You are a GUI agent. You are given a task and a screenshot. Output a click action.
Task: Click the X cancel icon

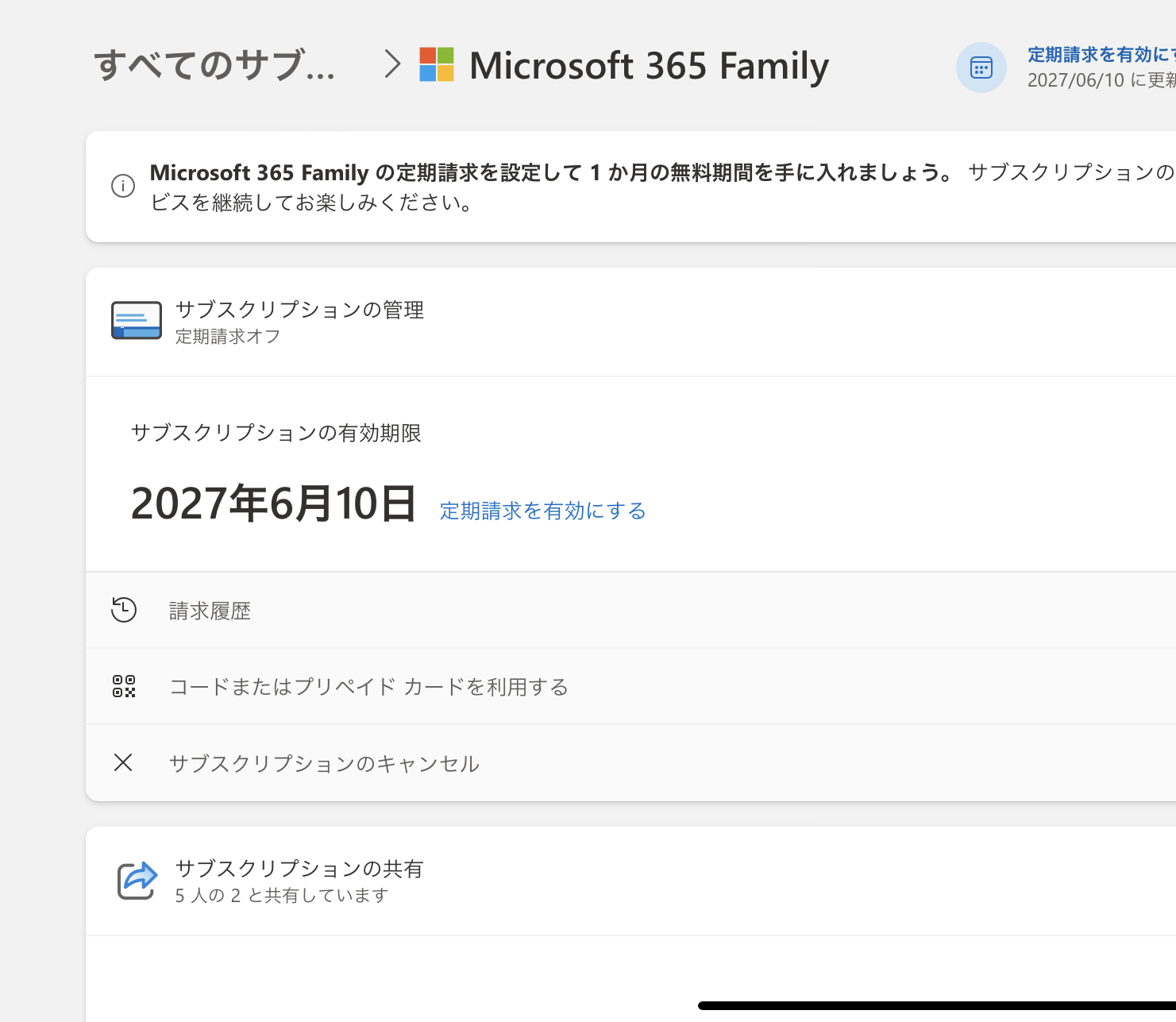[x=123, y=762]
